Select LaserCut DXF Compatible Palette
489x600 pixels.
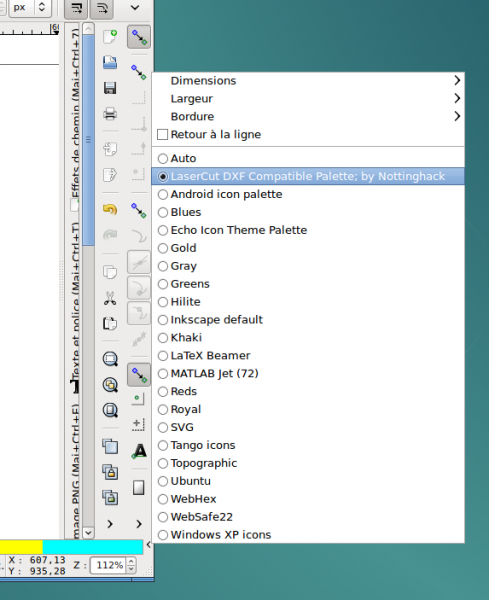coord(308,176)
